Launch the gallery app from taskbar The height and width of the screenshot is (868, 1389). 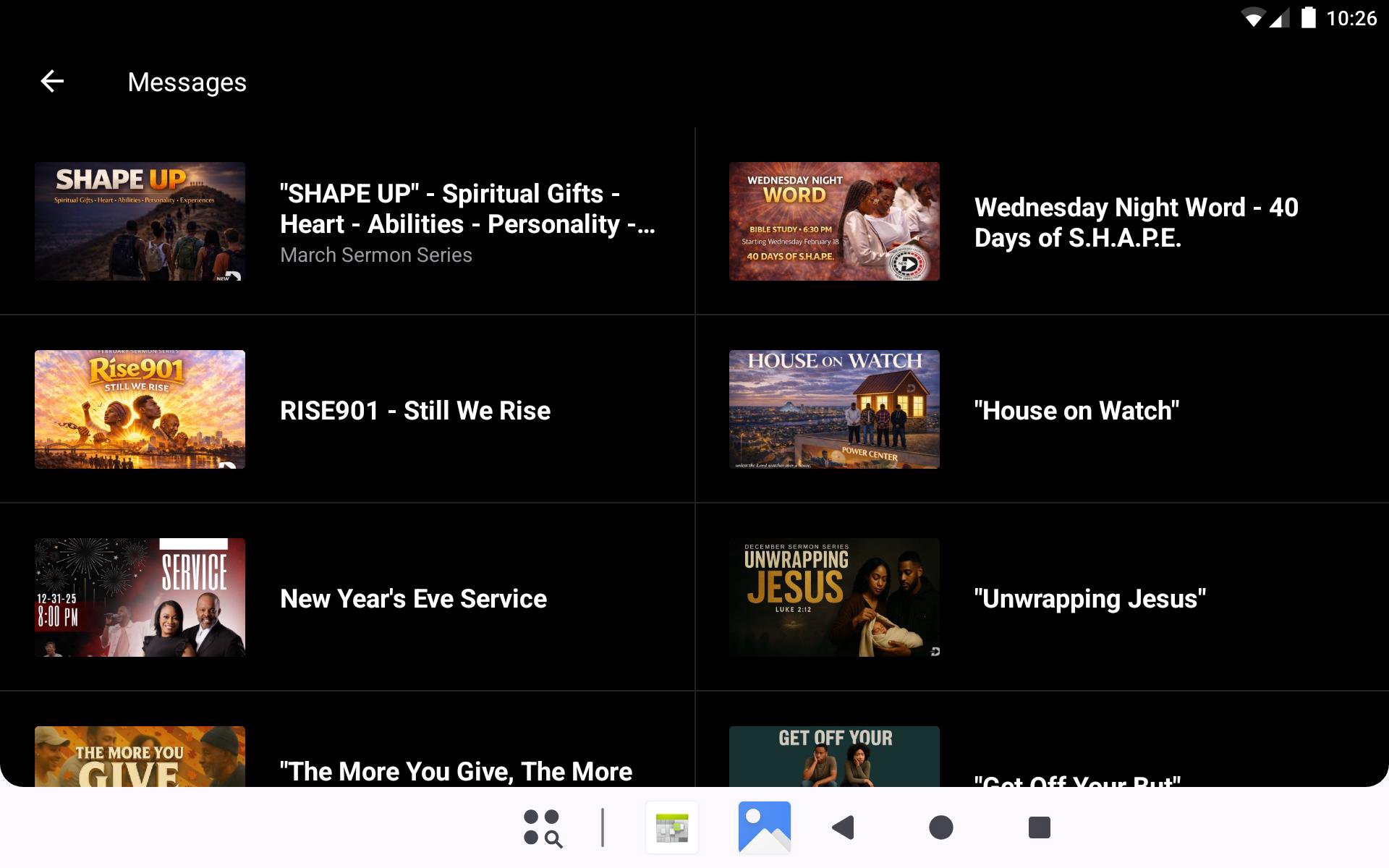coord(764,827)
